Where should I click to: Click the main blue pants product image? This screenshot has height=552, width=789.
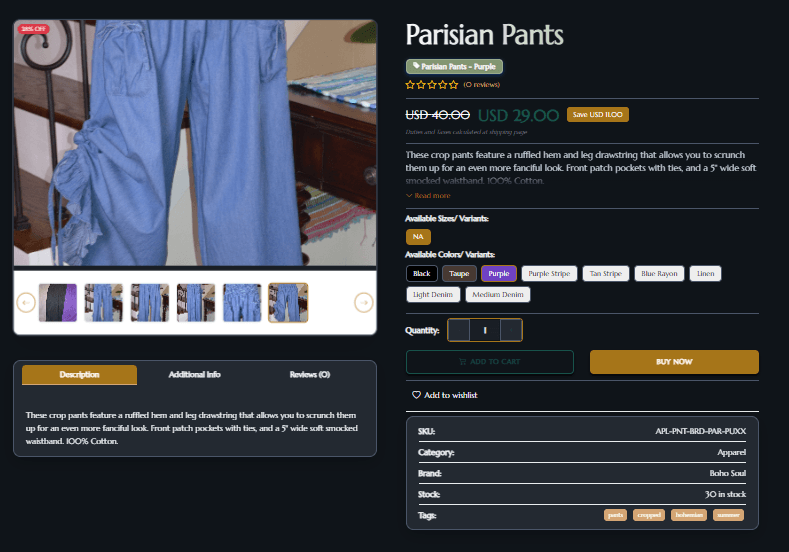(195, 142)
